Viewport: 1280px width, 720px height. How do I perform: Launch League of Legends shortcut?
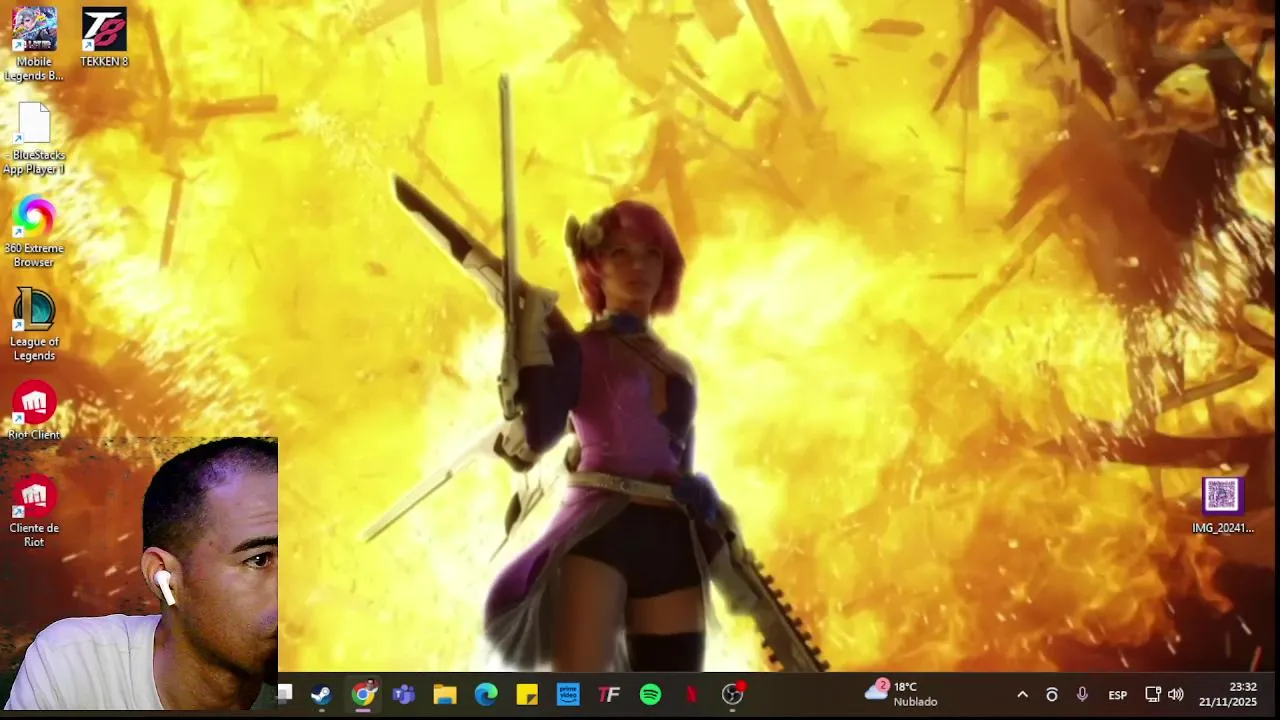click(34, 325)
